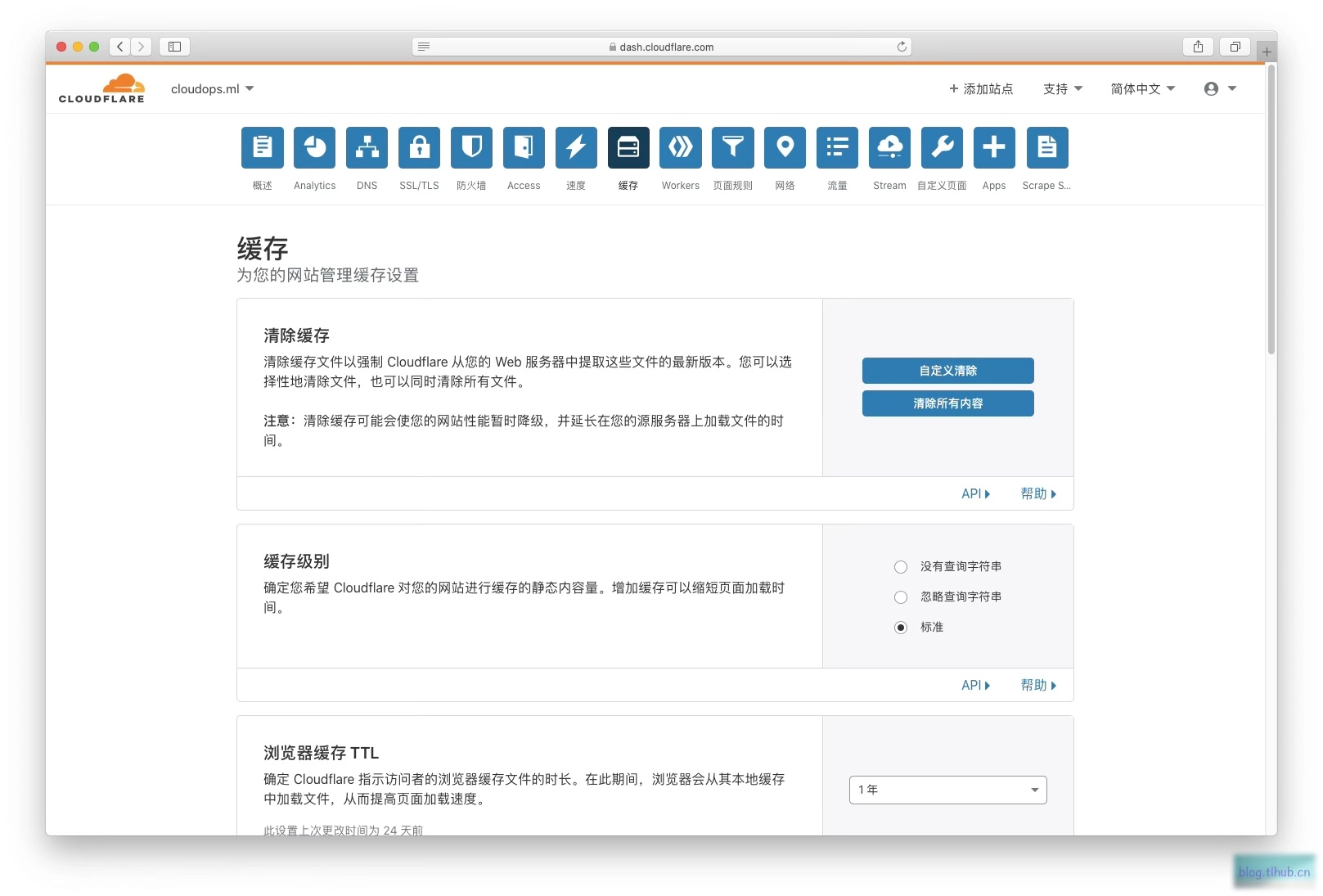Click the reader view icon in address bar
1323x896 pixels.
424,47
